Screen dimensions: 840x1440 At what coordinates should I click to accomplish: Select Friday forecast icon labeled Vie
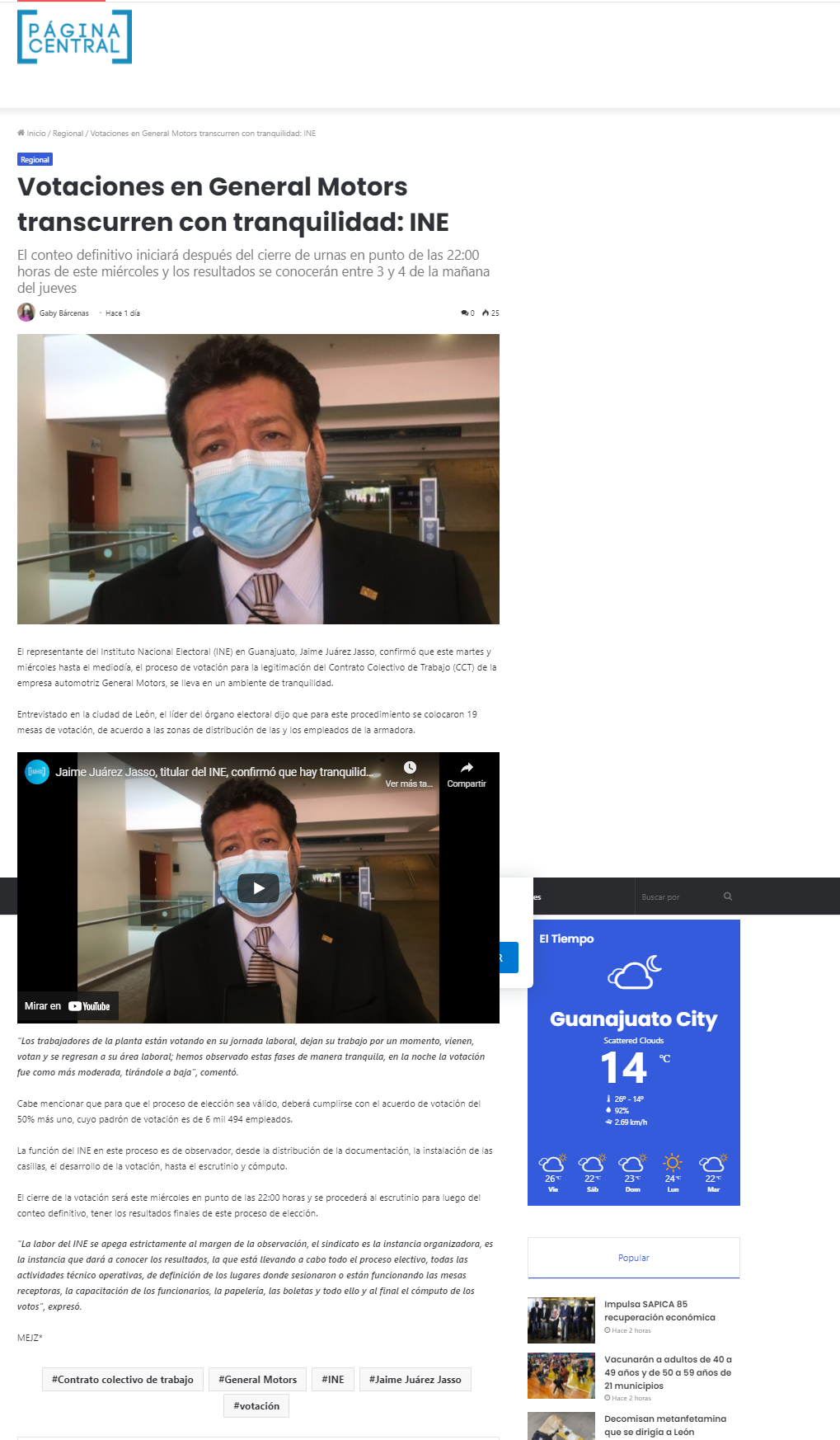click(553, 1164)
